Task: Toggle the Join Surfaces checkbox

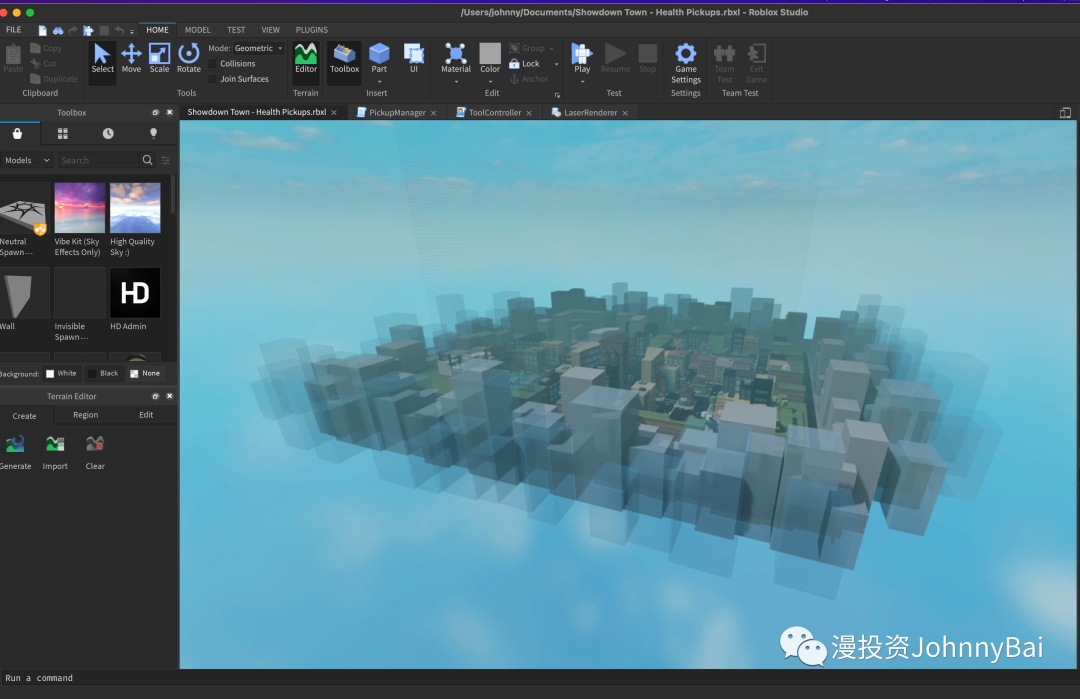Action: [213, 79]
